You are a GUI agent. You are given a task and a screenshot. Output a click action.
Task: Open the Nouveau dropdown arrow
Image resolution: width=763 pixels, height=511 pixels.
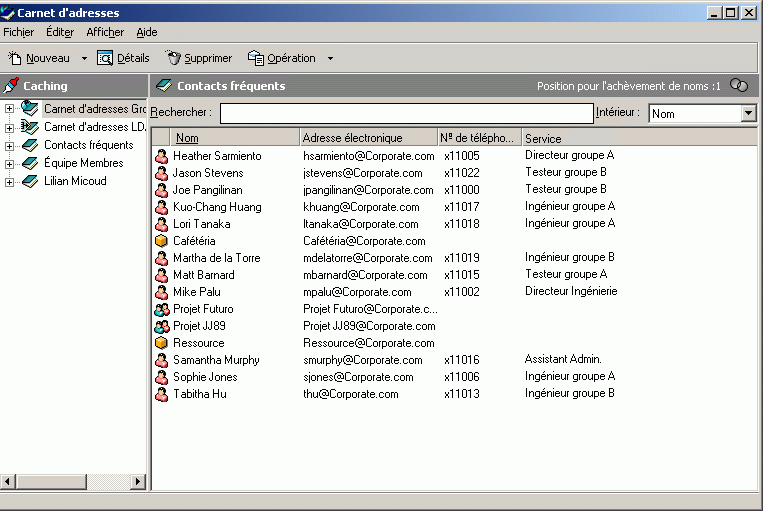click(84, 58)
